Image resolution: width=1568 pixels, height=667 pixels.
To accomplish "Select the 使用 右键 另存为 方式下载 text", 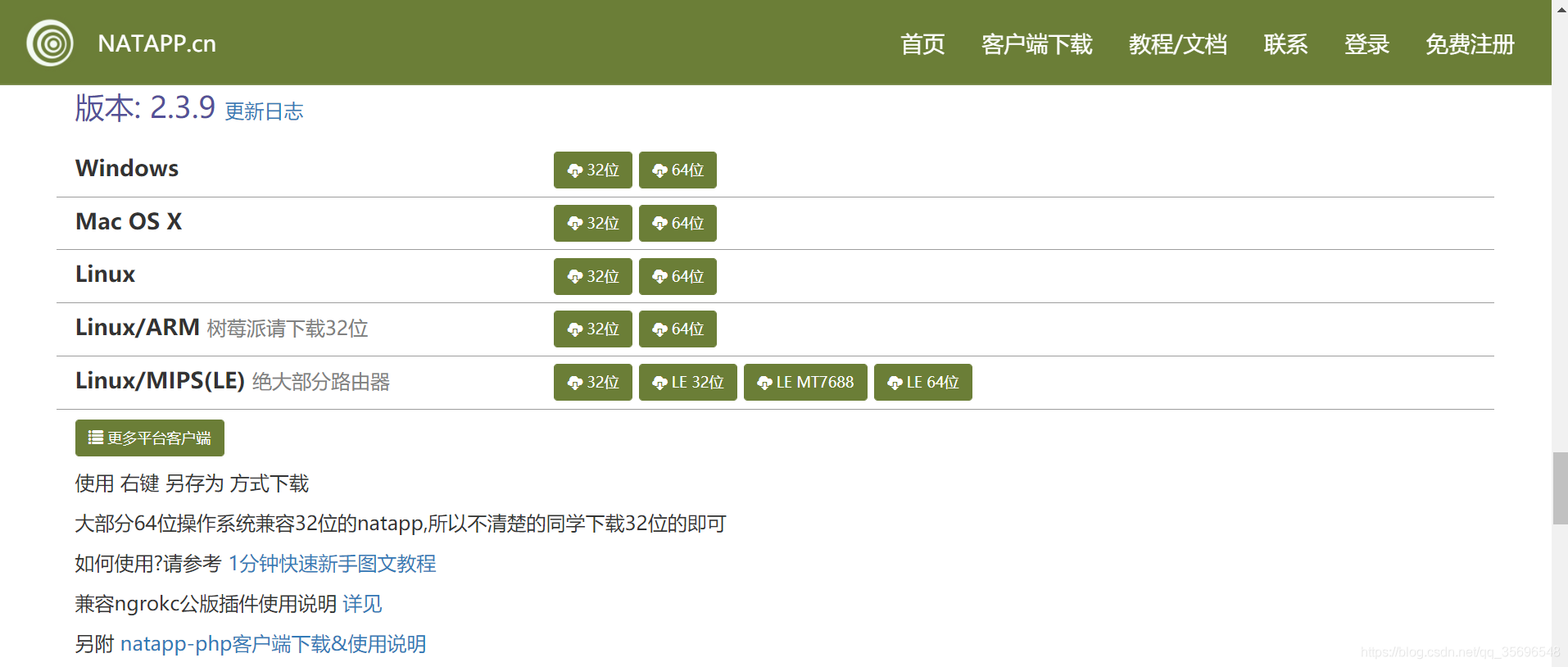I will 192,483.
